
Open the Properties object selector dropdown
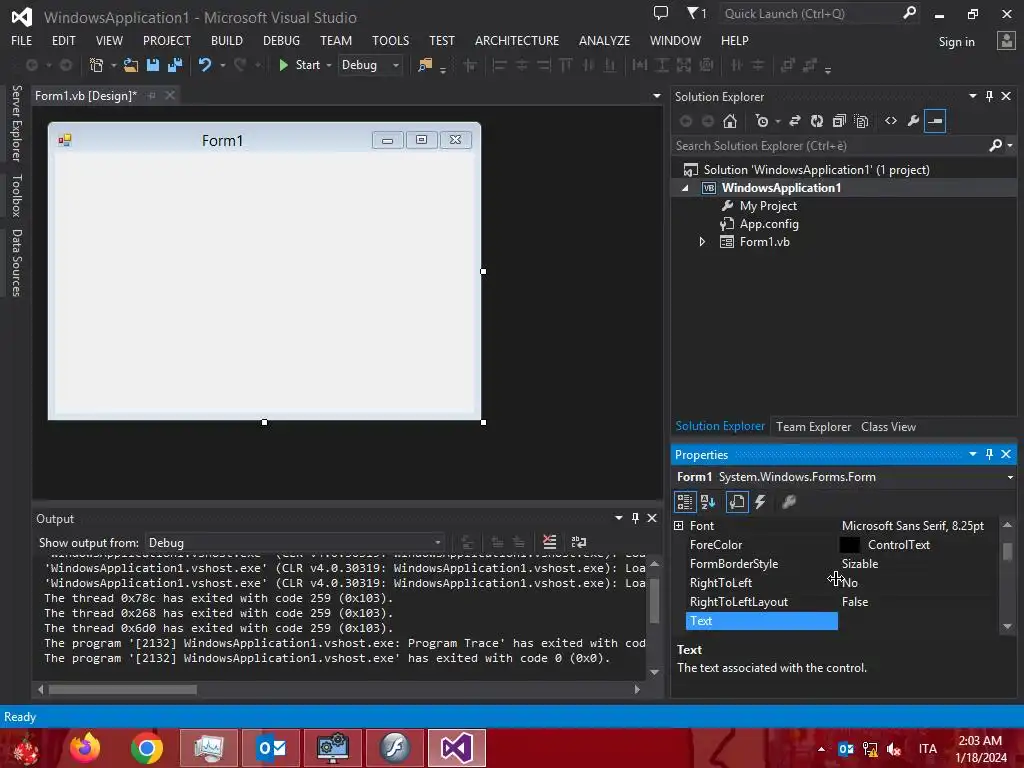tap(1010, 477)
